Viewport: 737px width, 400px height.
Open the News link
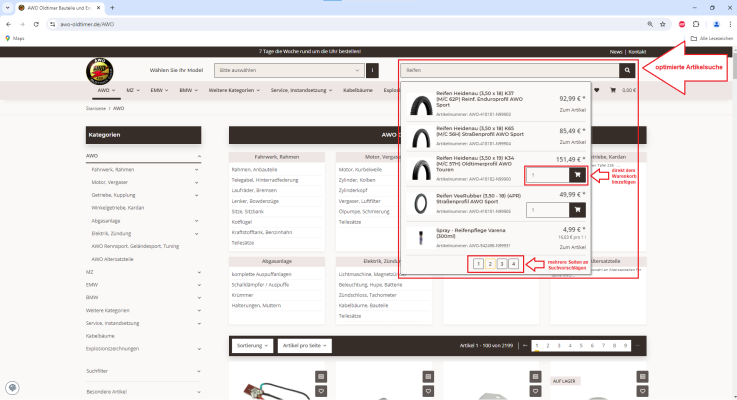pyautogui.click(x=616, y=52)
